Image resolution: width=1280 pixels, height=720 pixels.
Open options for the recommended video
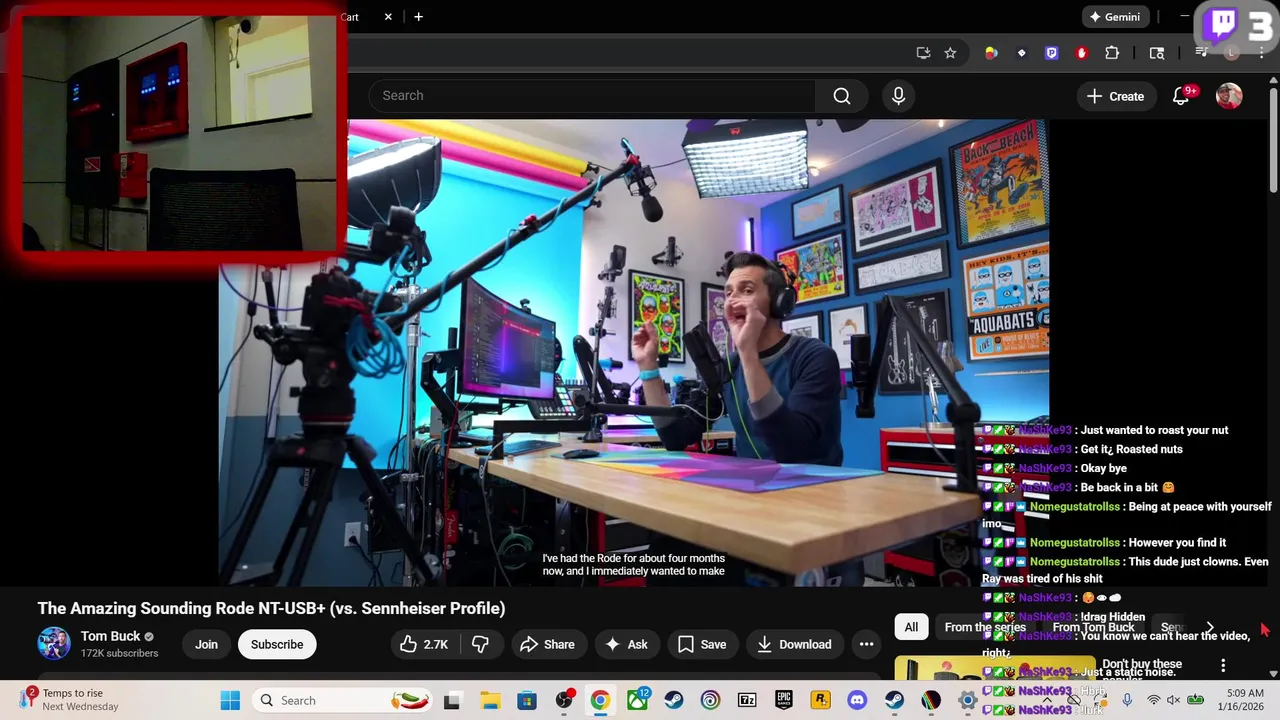click(1223, 665)
